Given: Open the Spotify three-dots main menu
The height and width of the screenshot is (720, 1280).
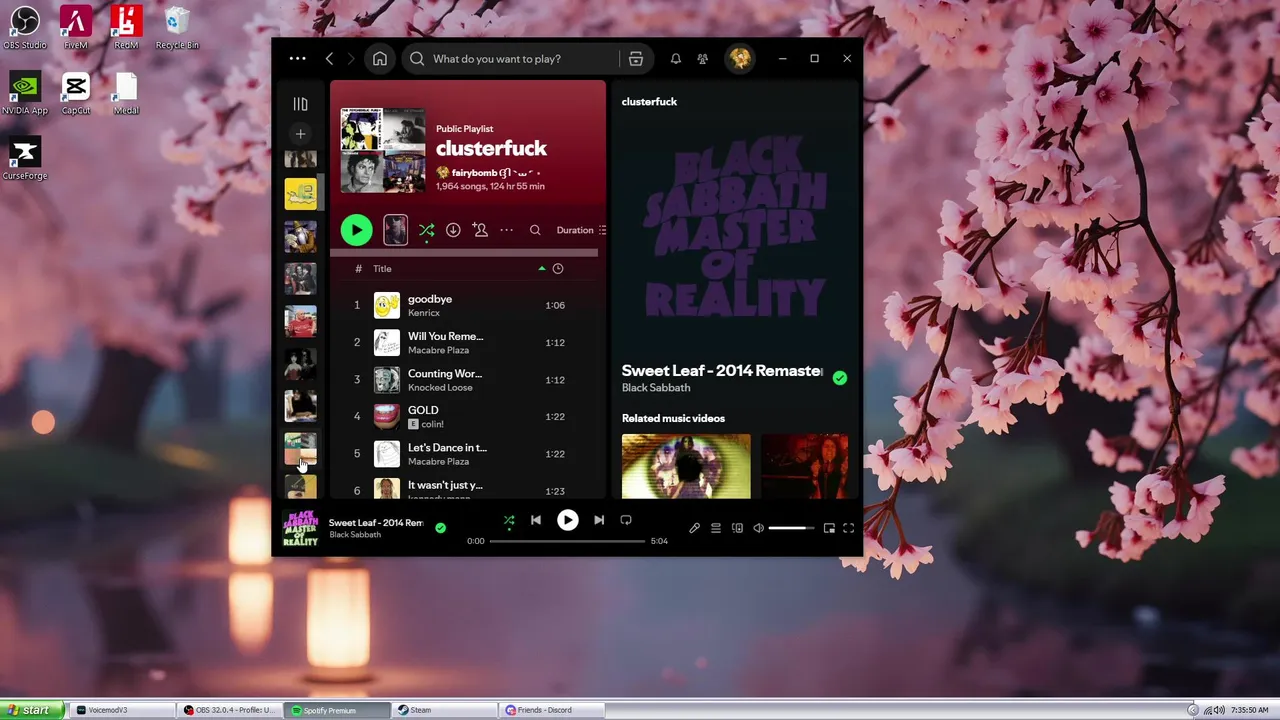Looking at the screenshot, I should coord(297,59).
